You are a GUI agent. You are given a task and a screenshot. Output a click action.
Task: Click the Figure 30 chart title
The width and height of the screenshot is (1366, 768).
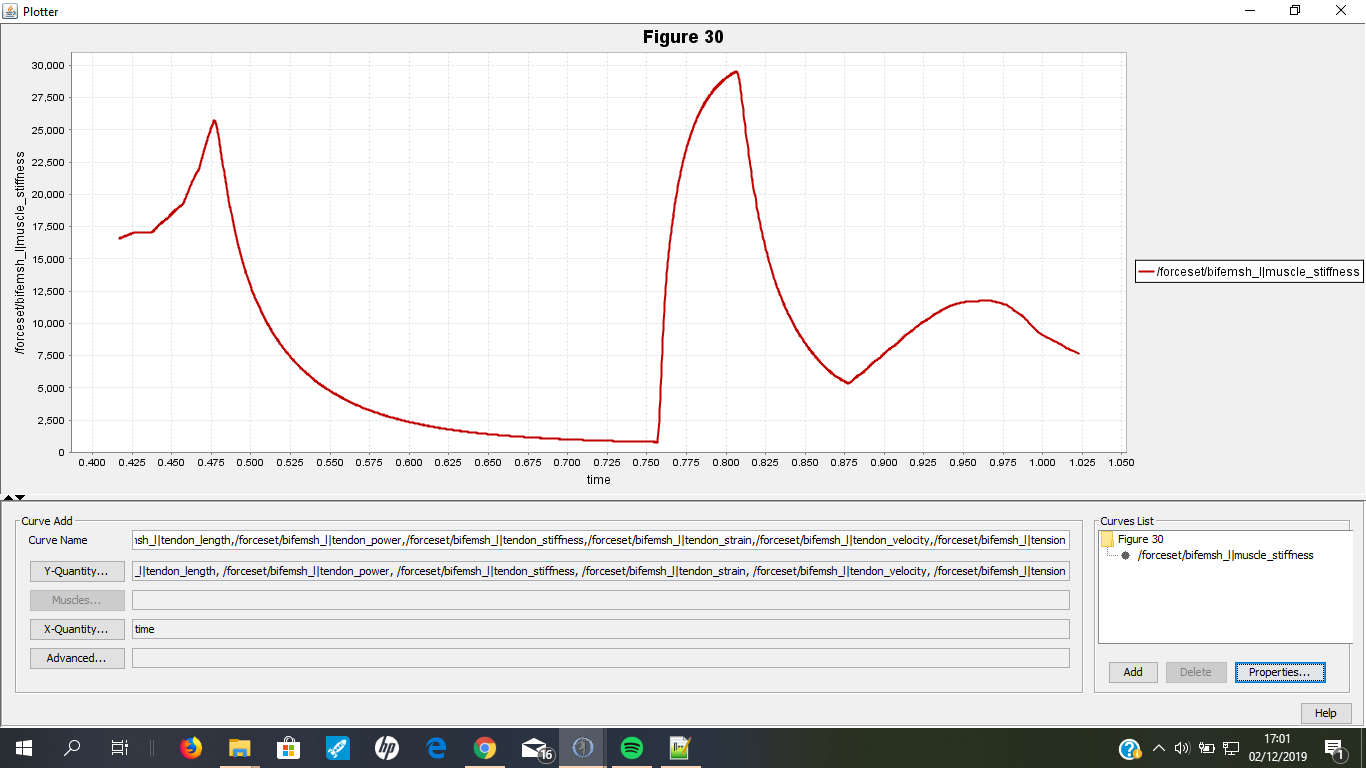click(x=683, y=37)
